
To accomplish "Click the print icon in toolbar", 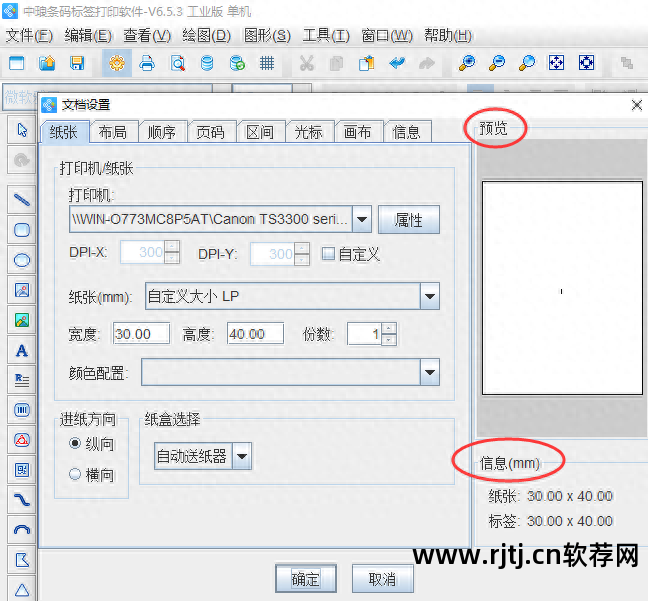I will click(147, 64).
